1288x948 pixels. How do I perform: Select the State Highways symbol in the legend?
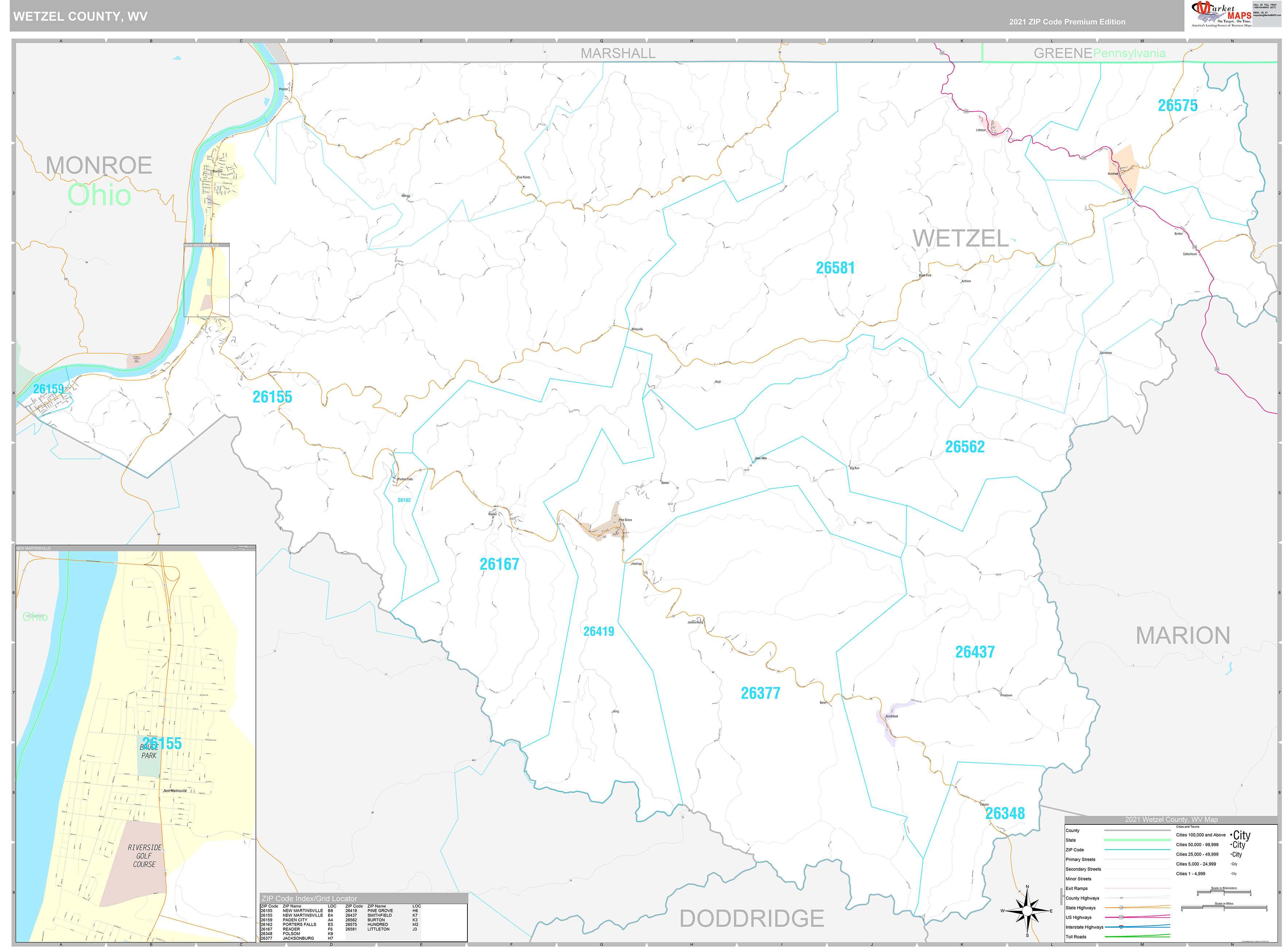click(1121, 908)
